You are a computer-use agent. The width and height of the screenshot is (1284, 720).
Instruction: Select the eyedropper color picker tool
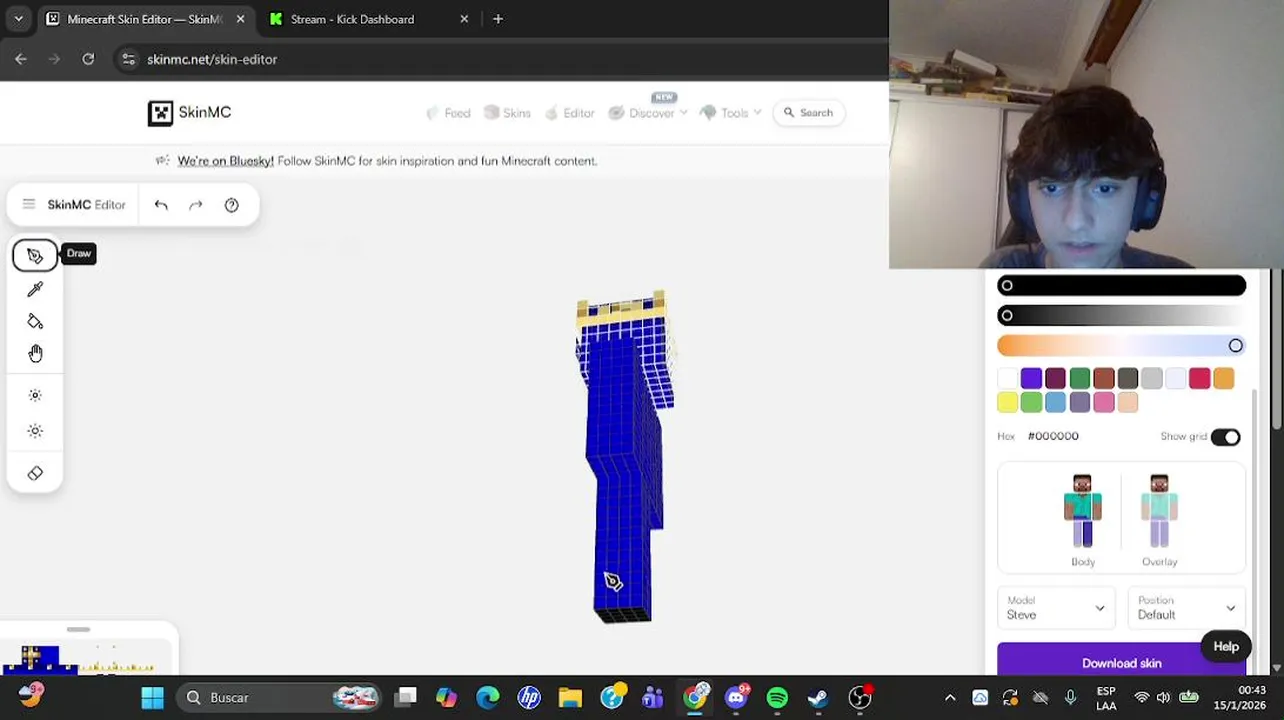coord(35,289)
